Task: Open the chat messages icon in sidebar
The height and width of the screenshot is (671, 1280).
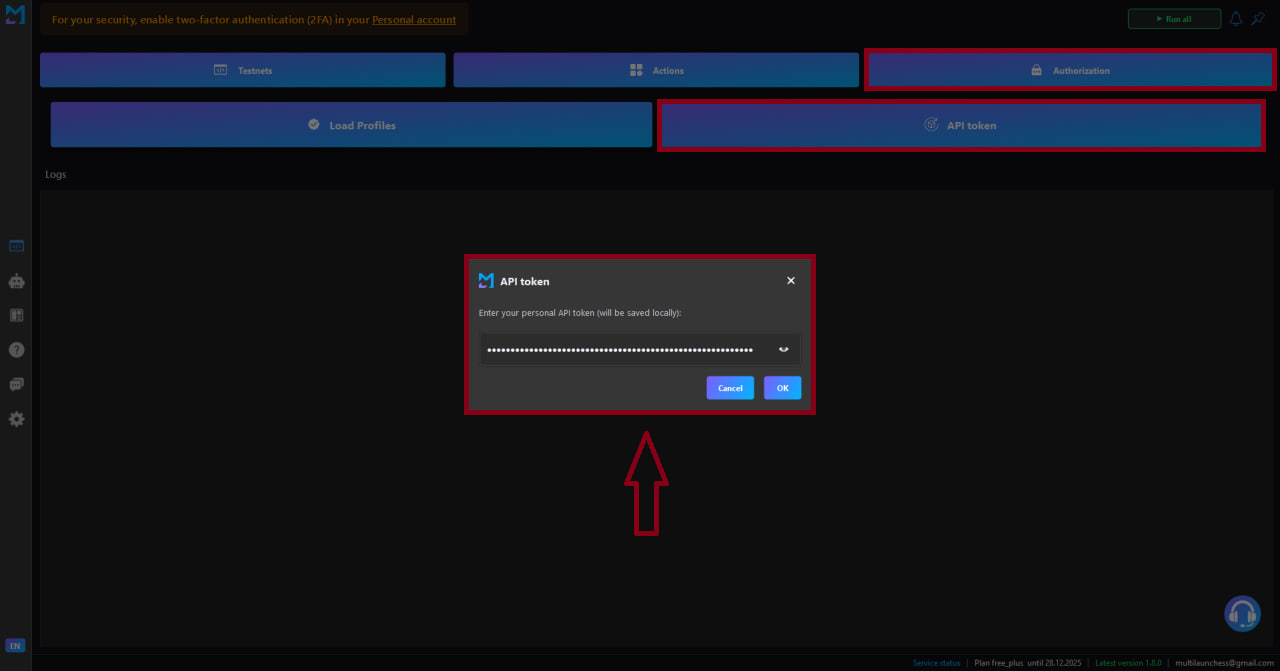Action: (x=16, y=384)
